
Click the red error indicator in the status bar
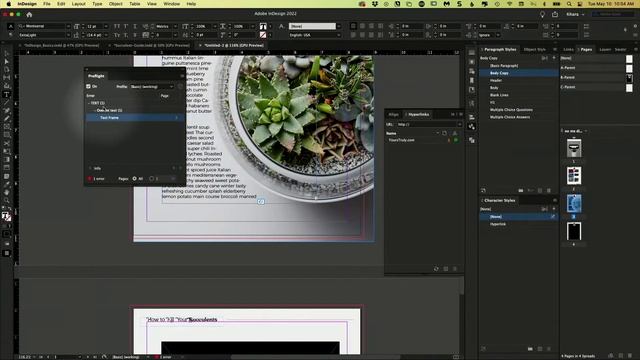click(157, 357)
